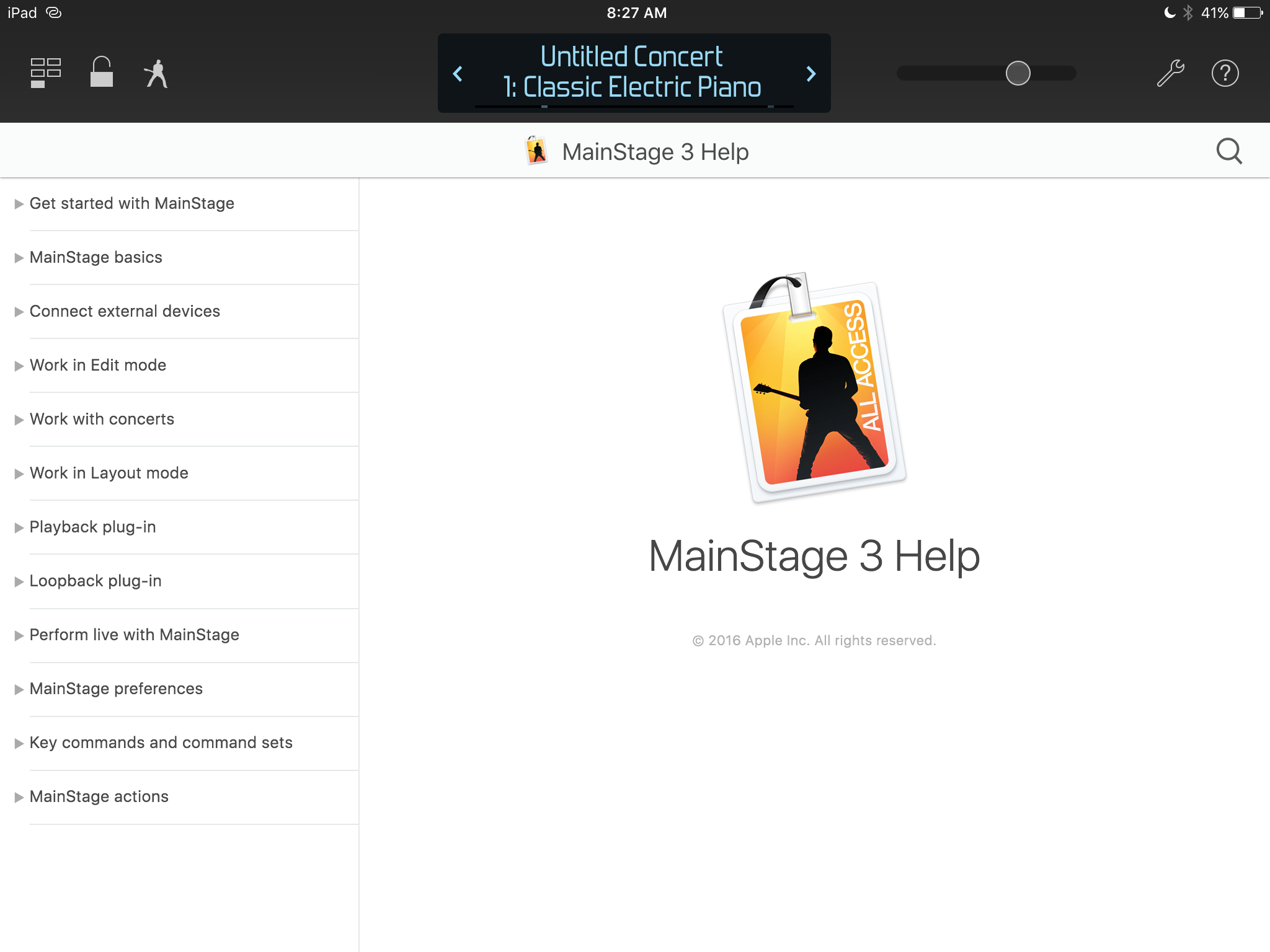The image size is (1270, 952).
Task: Click the All Access badge icon beside Help title
Action: click(536, 150)
